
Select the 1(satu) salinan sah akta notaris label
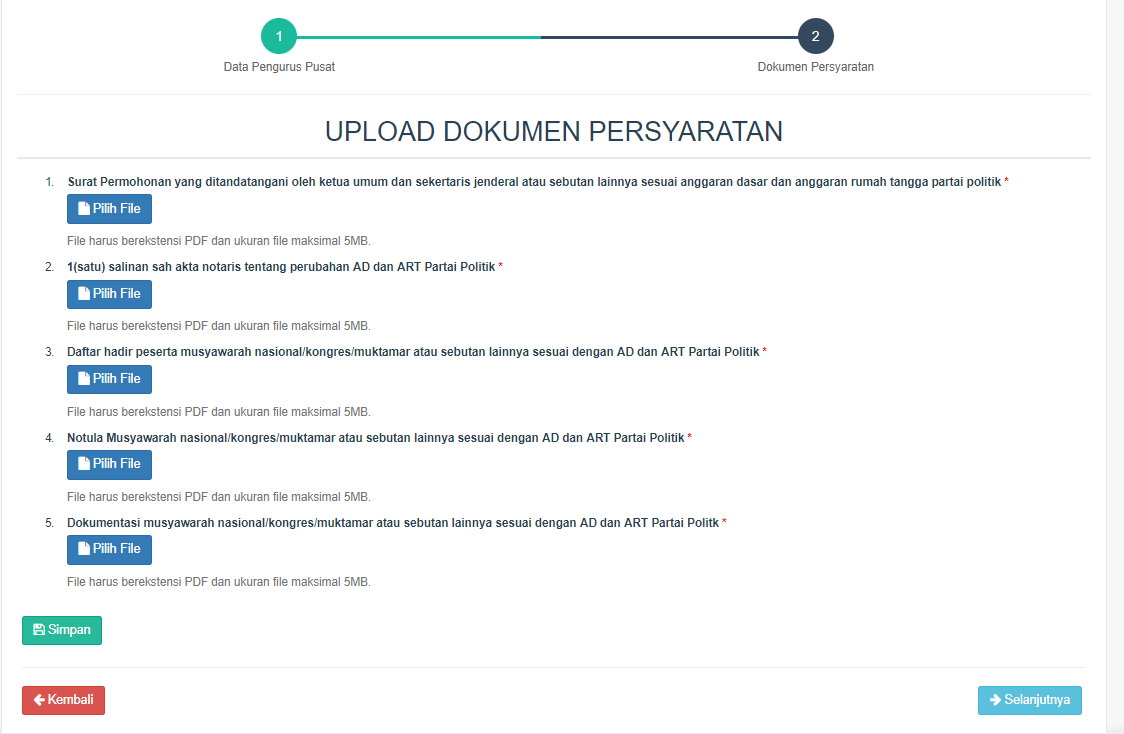coord(281,267)
